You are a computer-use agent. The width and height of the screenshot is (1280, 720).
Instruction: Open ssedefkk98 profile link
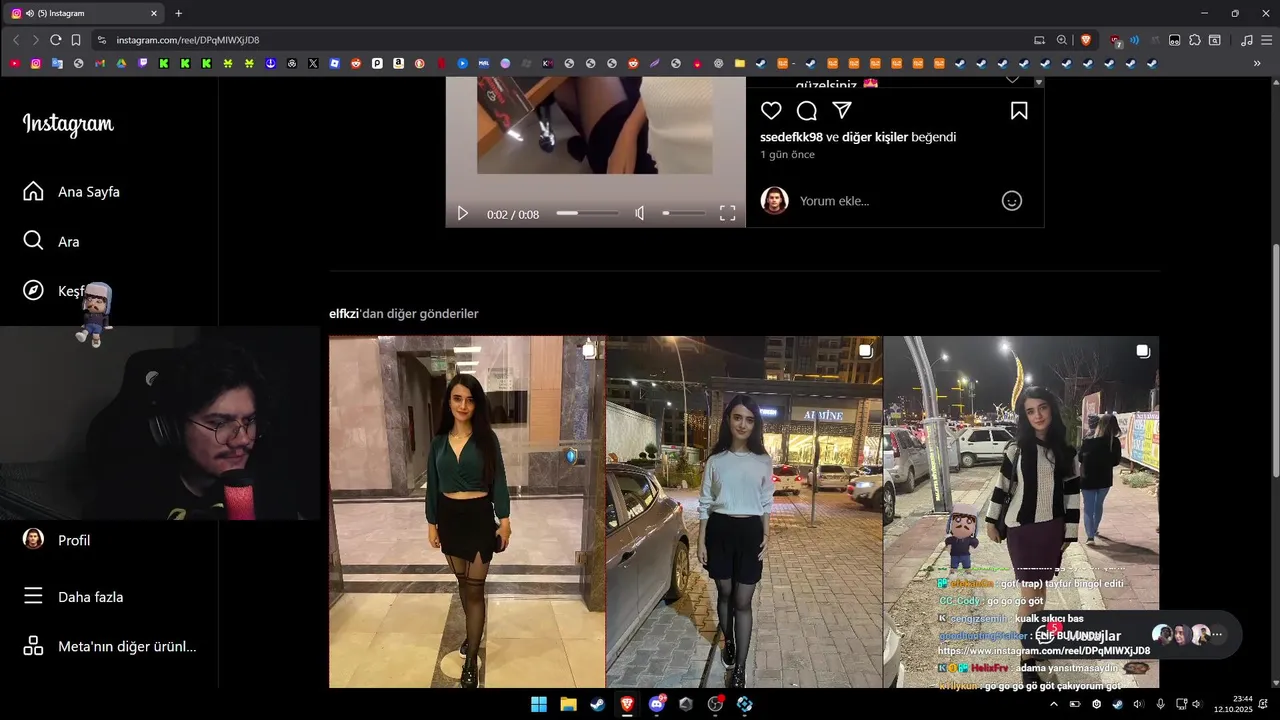[x=791, y=137]
